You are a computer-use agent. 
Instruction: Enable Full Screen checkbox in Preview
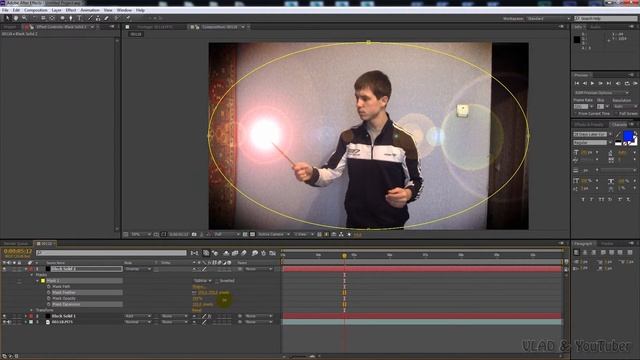616,113
